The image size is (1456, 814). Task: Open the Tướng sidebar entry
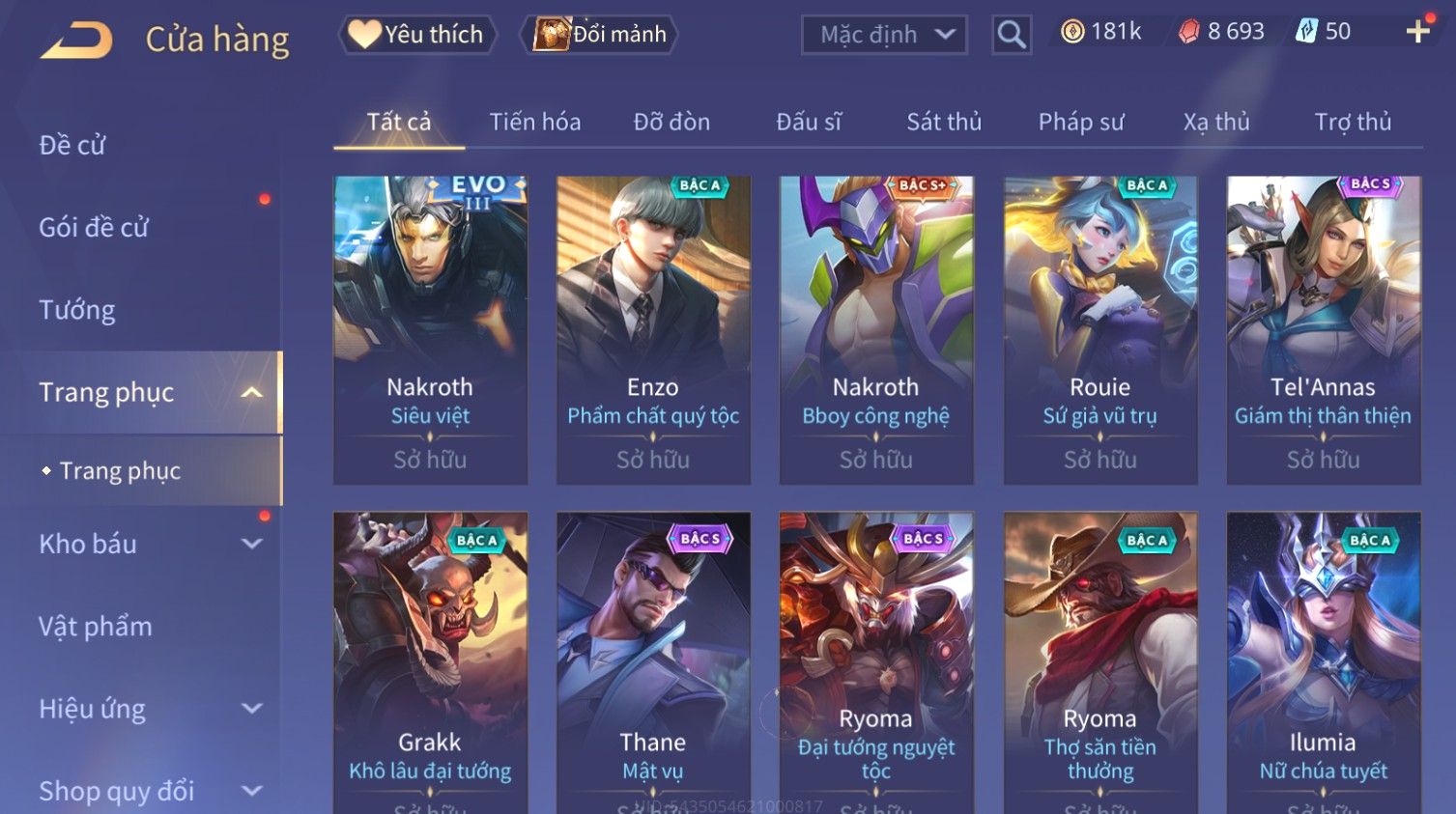(77, 310)
